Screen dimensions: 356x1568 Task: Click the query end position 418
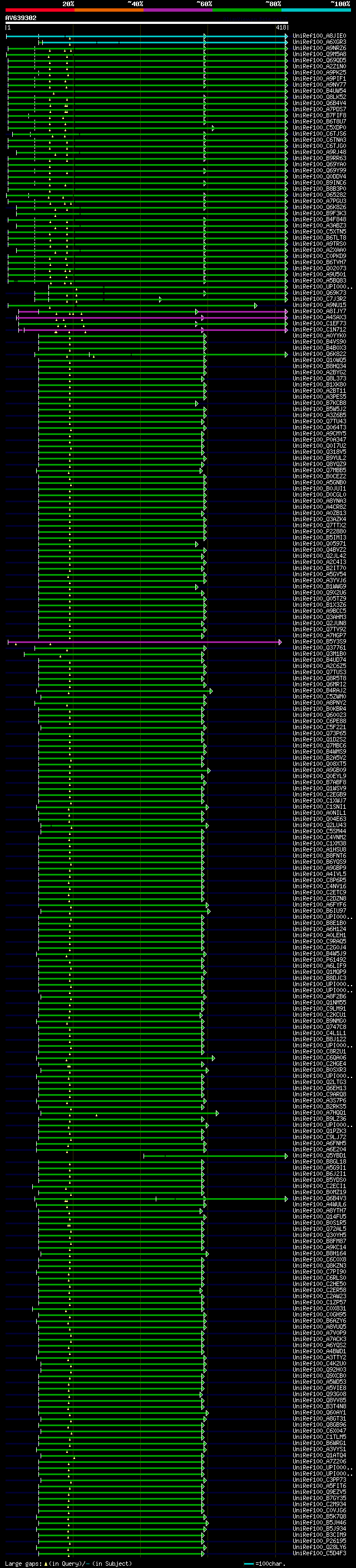[x=280, y=28]
